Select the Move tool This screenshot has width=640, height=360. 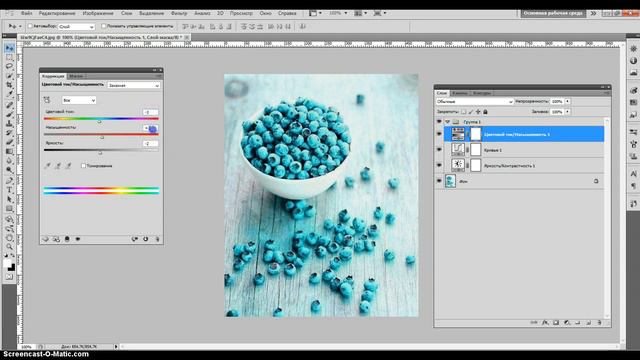9,48
